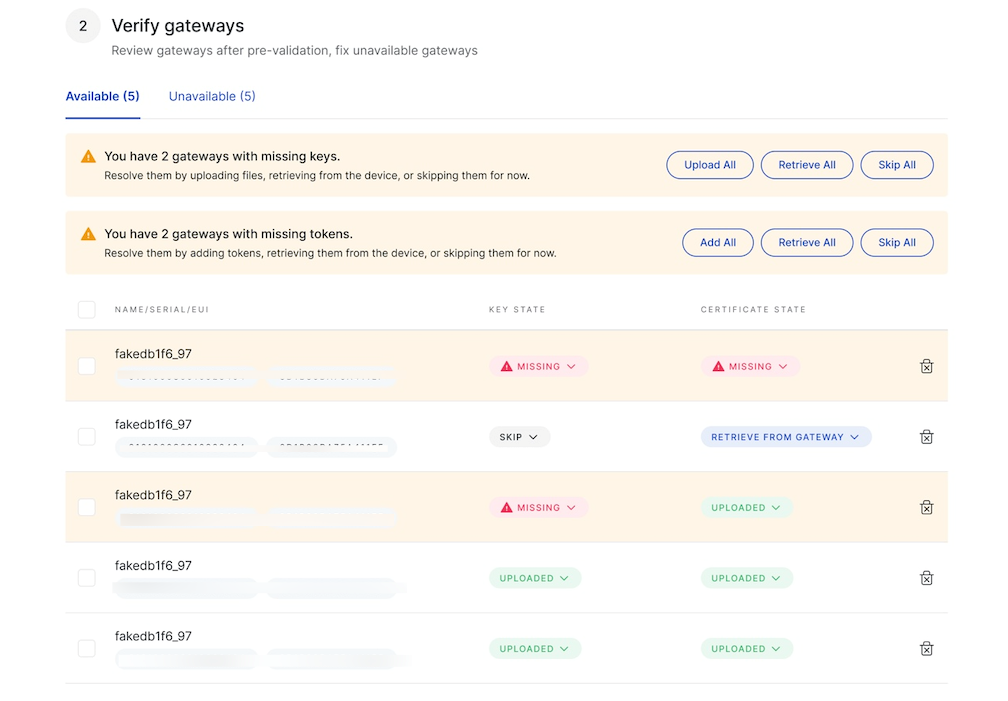This screenshot has width=1008, height=701.
Task: Click the Add All button
Action: pos(717,242)
